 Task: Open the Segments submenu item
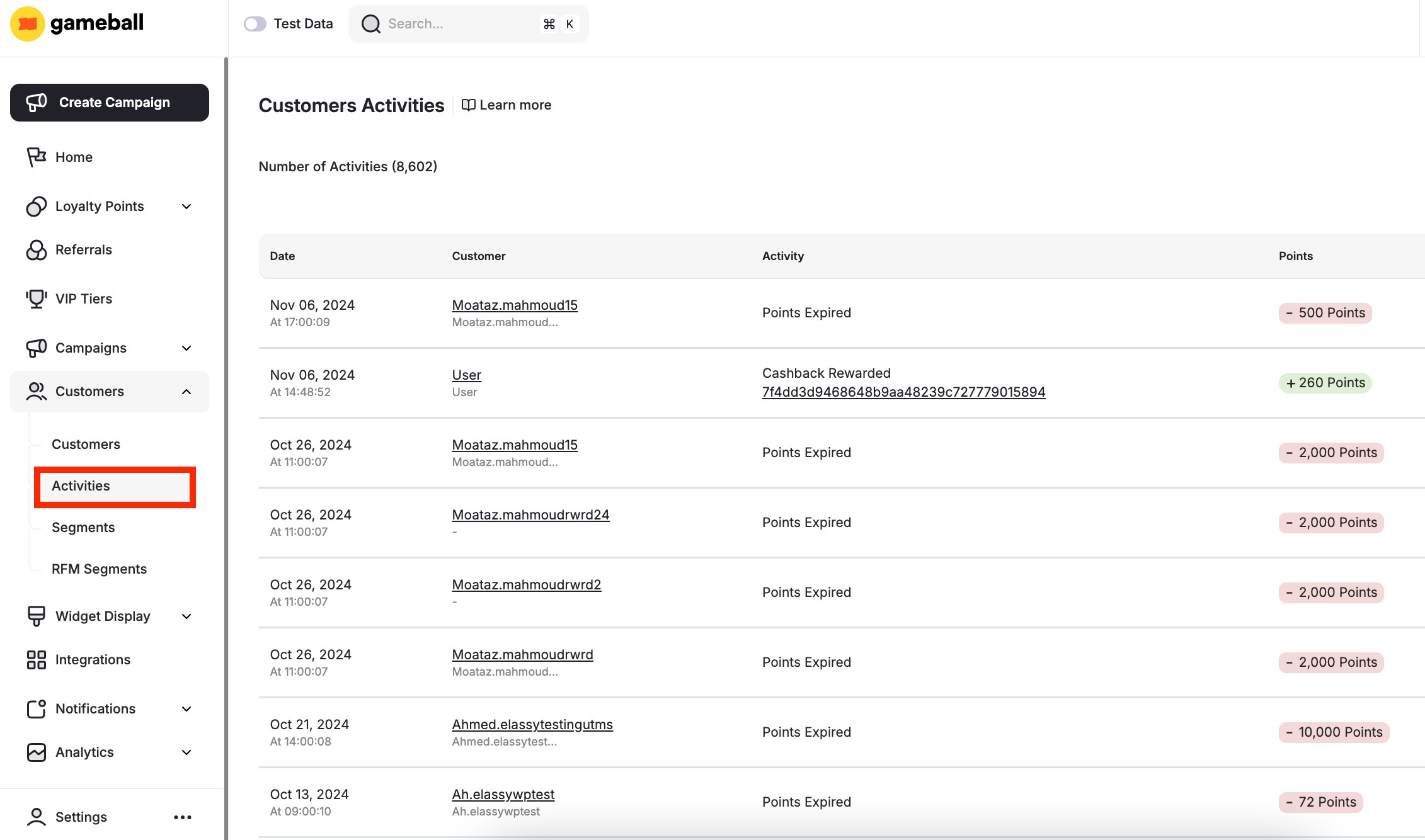(83, 527)
